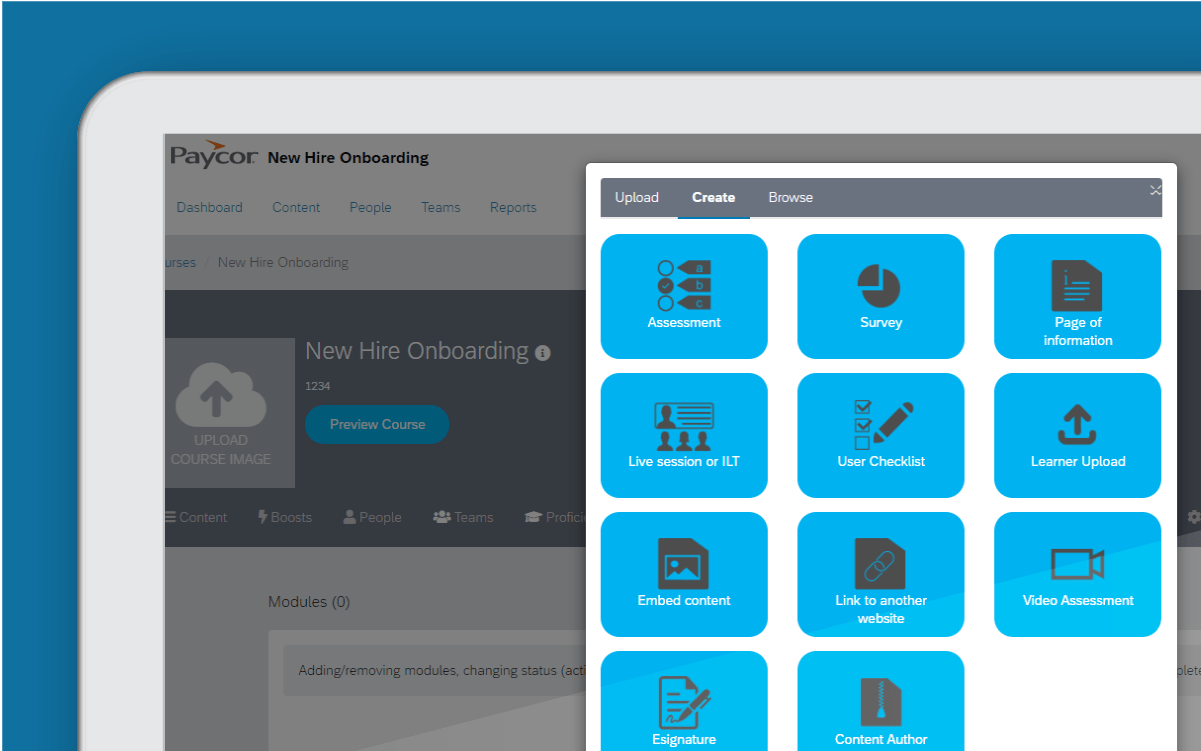Click the Paycor logo

[214, 155]
